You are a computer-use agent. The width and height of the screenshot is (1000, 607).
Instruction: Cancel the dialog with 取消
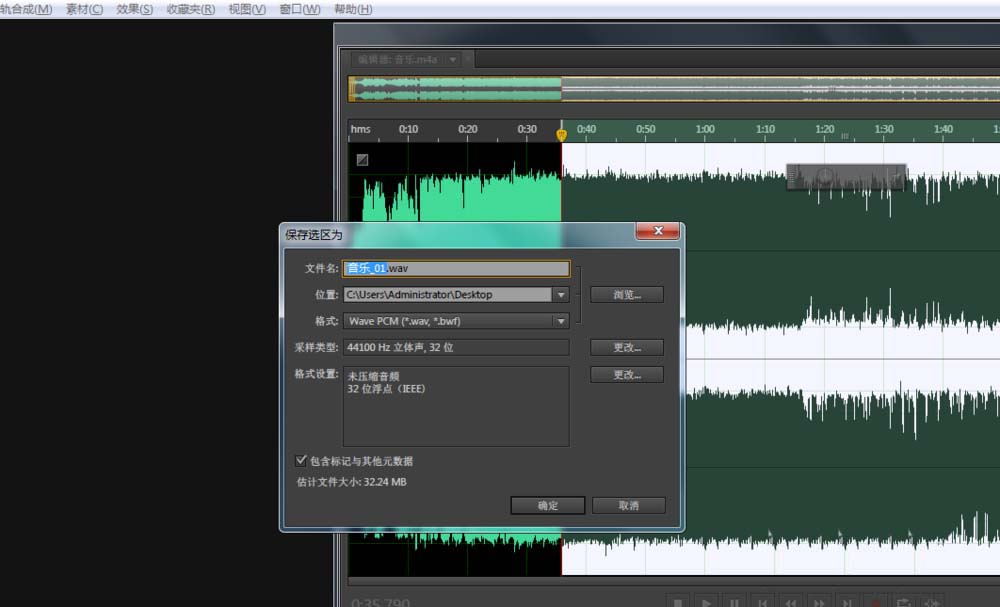(x=628, y=506)
